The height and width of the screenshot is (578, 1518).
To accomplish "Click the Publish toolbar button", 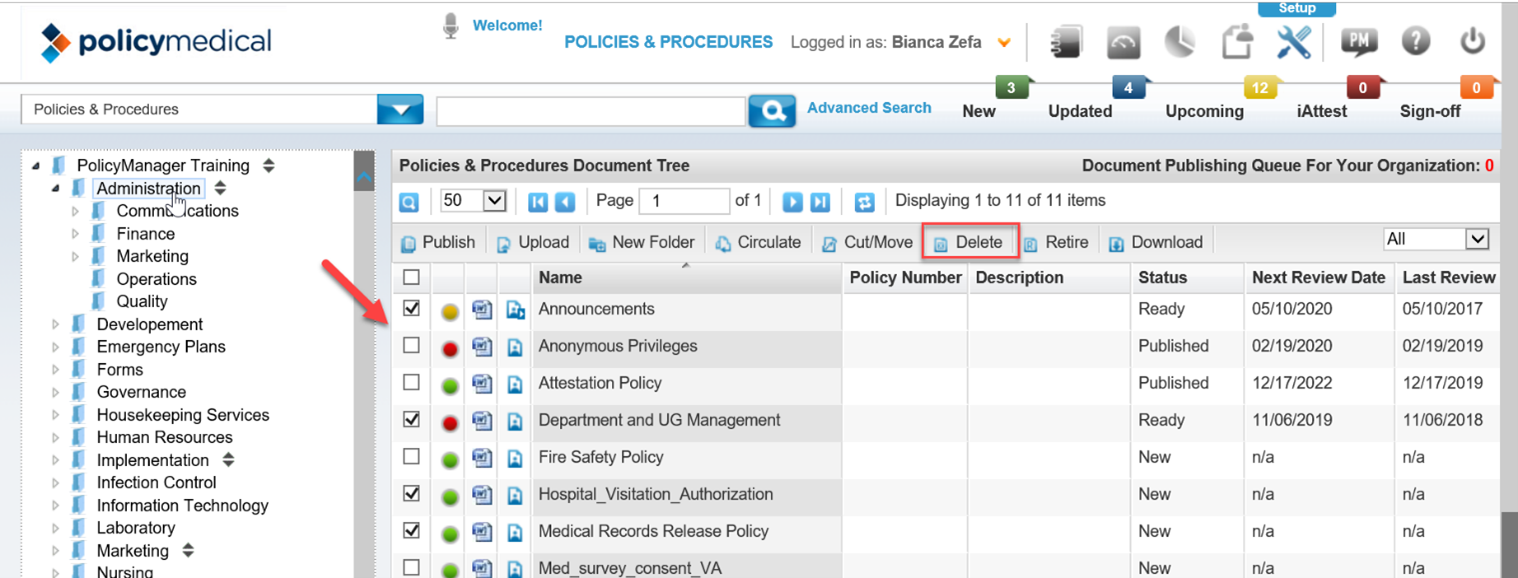I will tap(438, 242).
